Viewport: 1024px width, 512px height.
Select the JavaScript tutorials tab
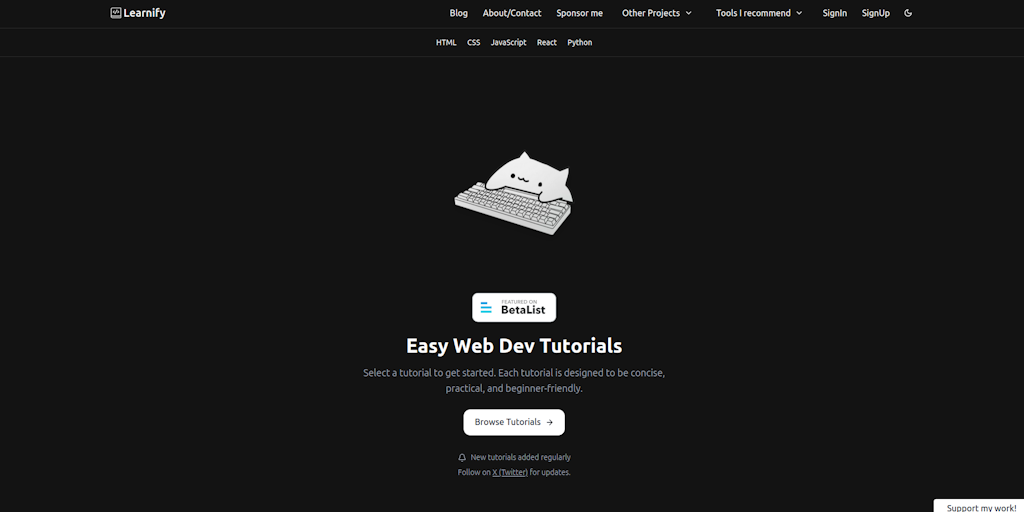point(508,42)
